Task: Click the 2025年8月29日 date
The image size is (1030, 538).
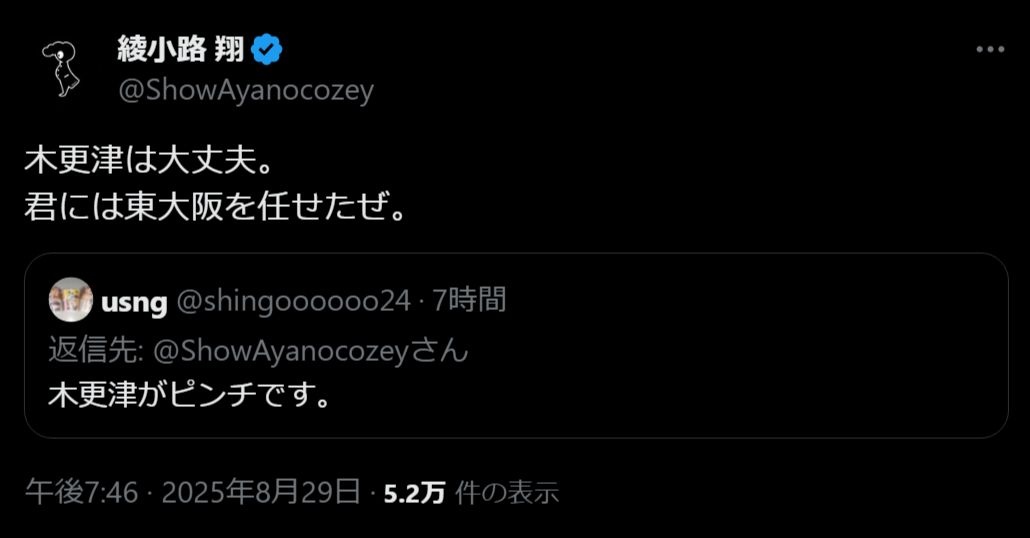Action: tap(261, 492)
